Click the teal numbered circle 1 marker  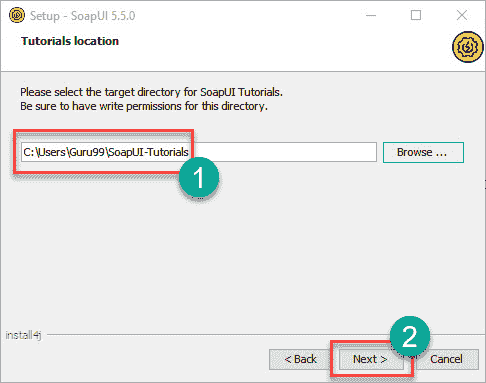[x=199, y=177]
